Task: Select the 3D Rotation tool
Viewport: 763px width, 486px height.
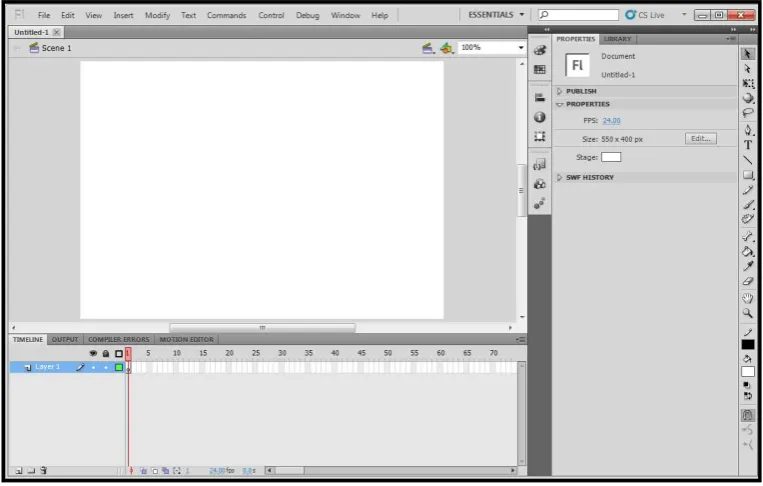Action: [748, 98]
